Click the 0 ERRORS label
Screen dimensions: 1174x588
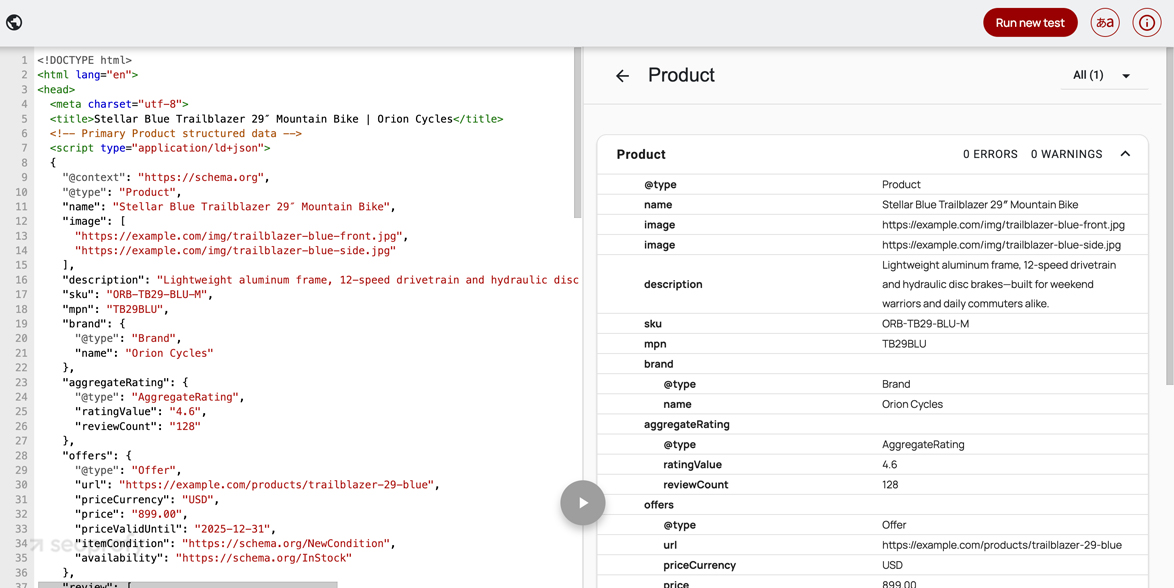click(x=990, y=154)
